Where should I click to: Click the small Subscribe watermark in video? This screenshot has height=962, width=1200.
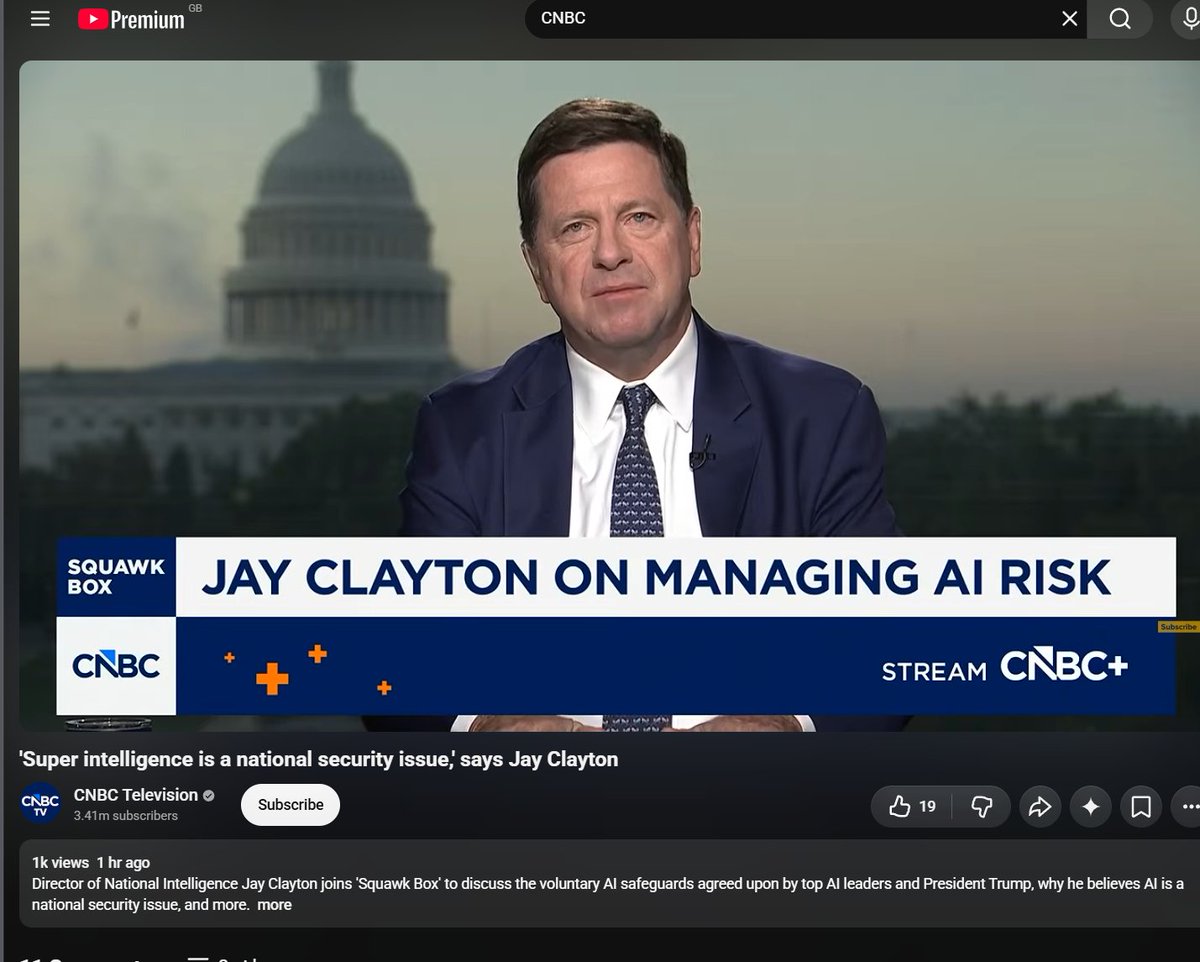1178,627
